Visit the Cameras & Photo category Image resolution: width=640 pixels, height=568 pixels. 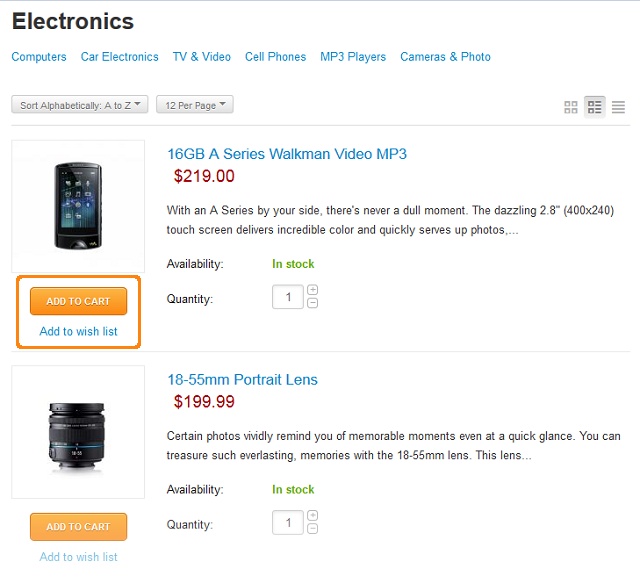click(445, 57)
